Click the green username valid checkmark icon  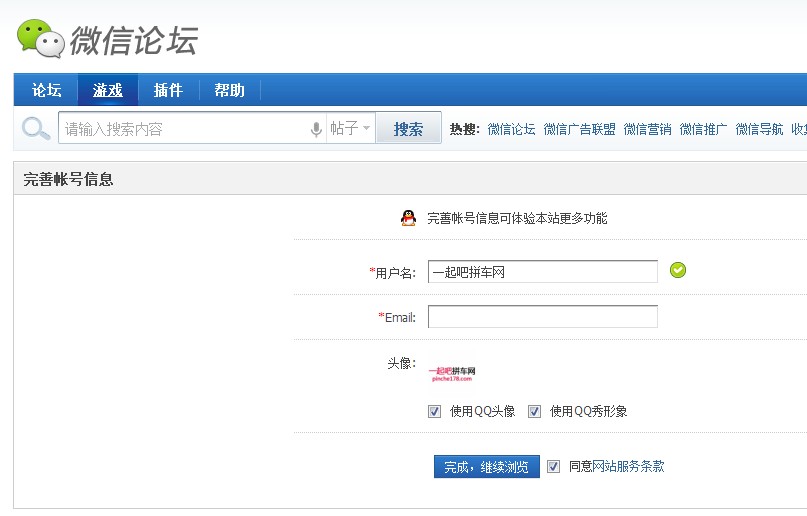click(678, 270)
